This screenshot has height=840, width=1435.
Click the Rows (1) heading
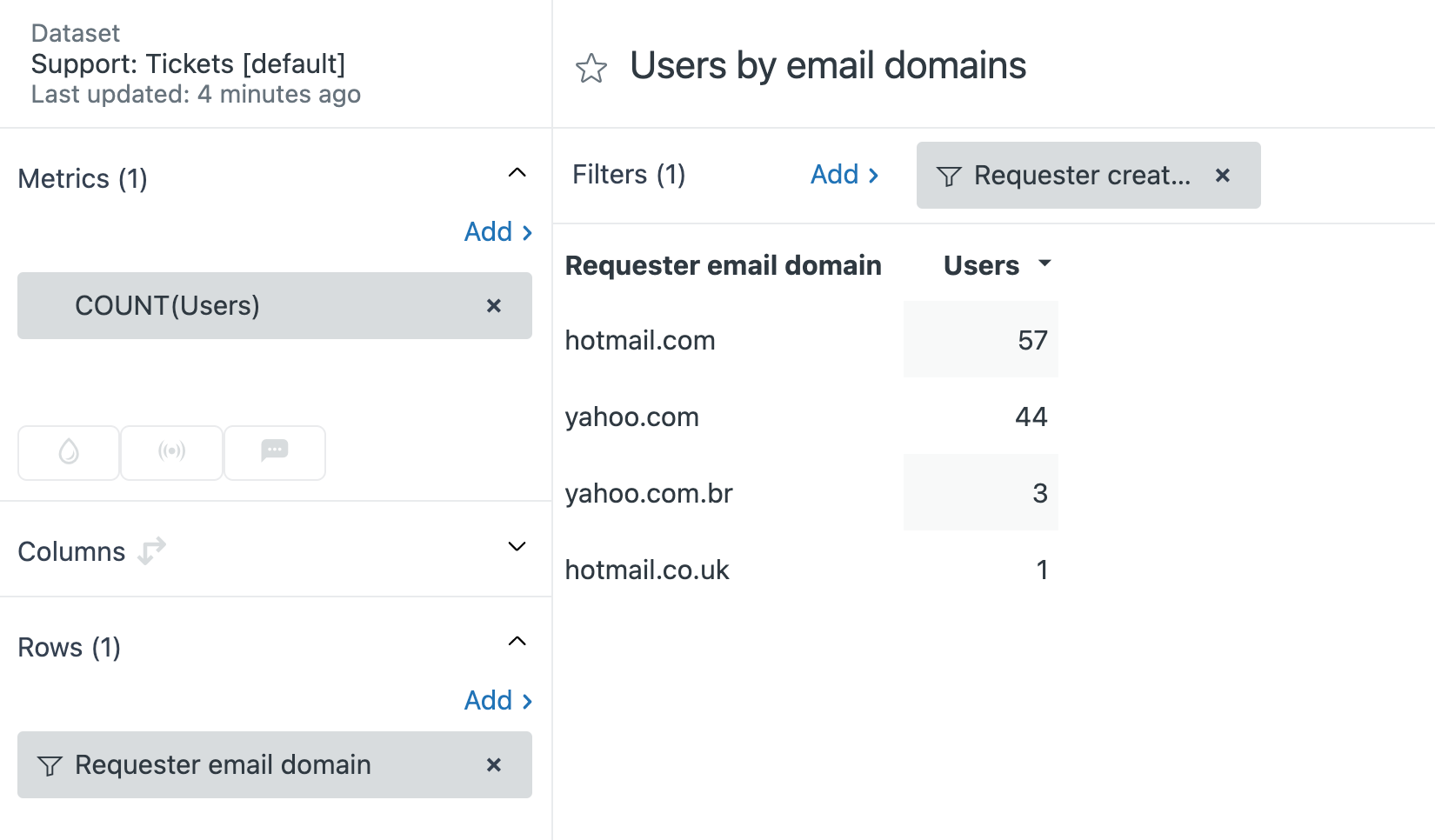[x=69, y=647]
